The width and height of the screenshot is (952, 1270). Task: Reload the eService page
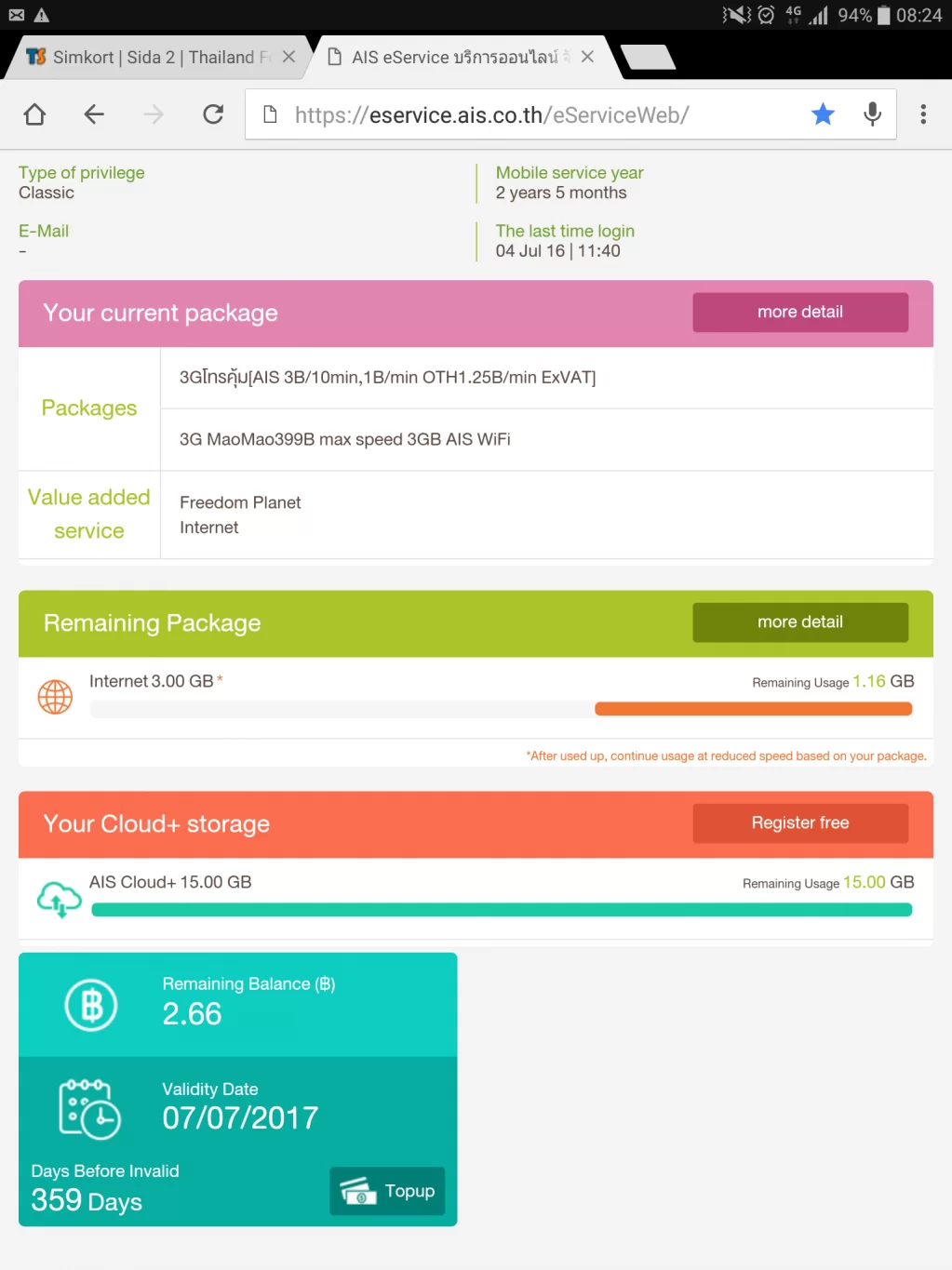click(x=213, y=114)
